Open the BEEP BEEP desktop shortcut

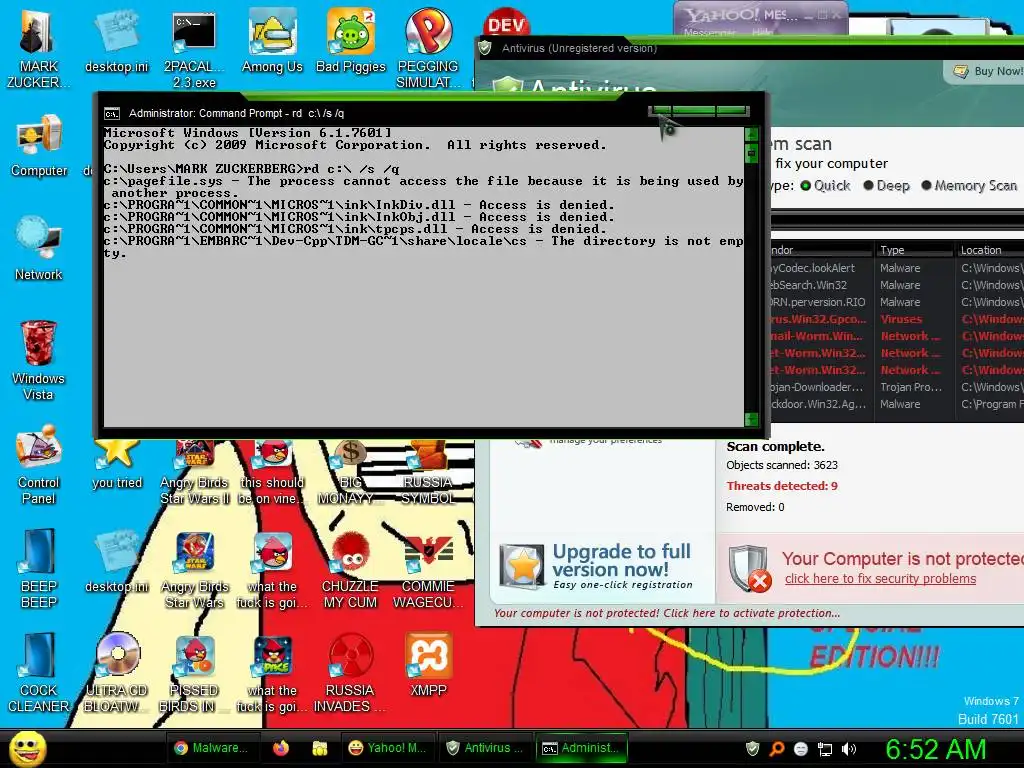39,568
